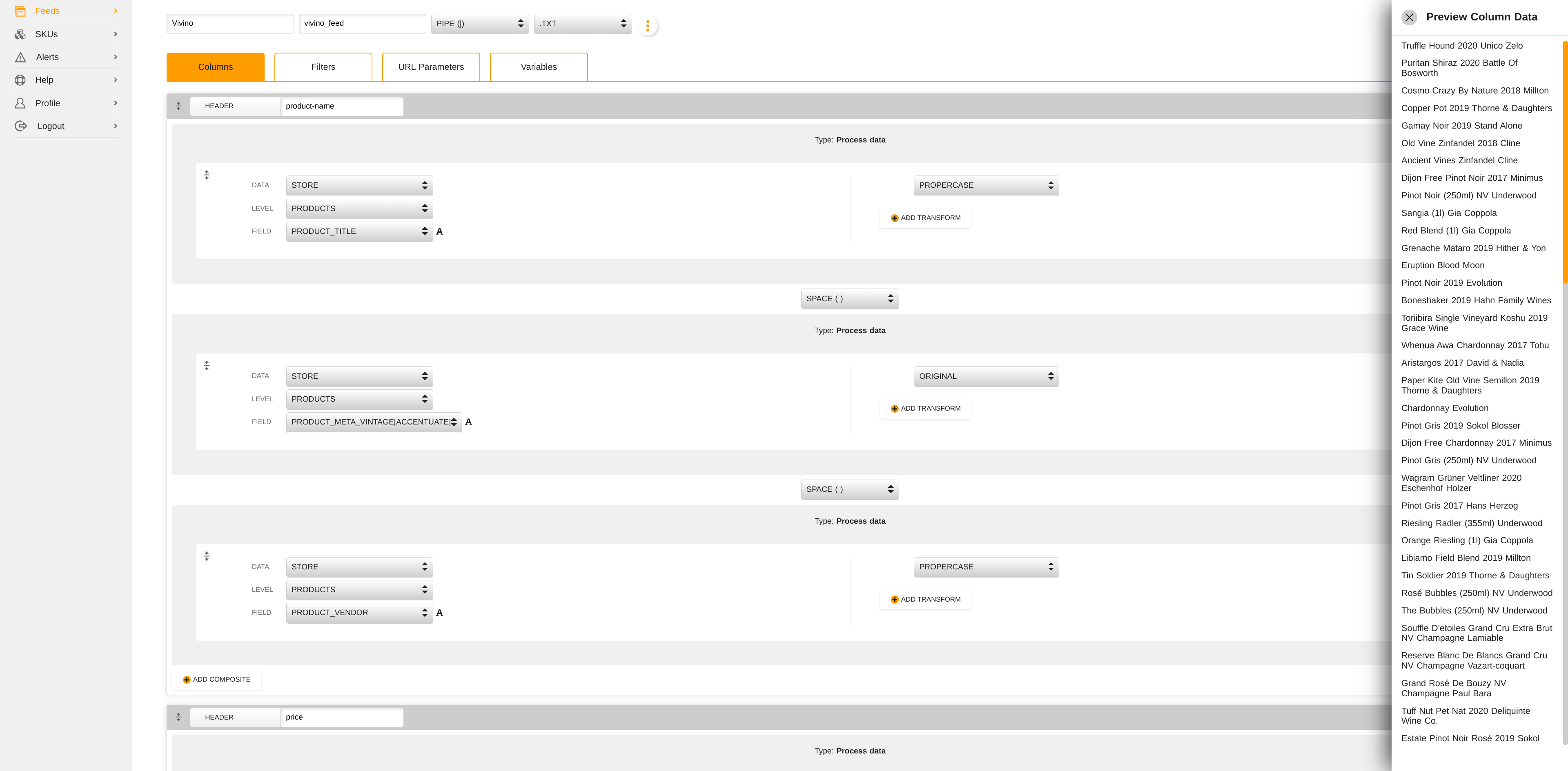
Task: Open the Feeds sidebar icon
Action: pyautogui.click(x=20, y=11)
